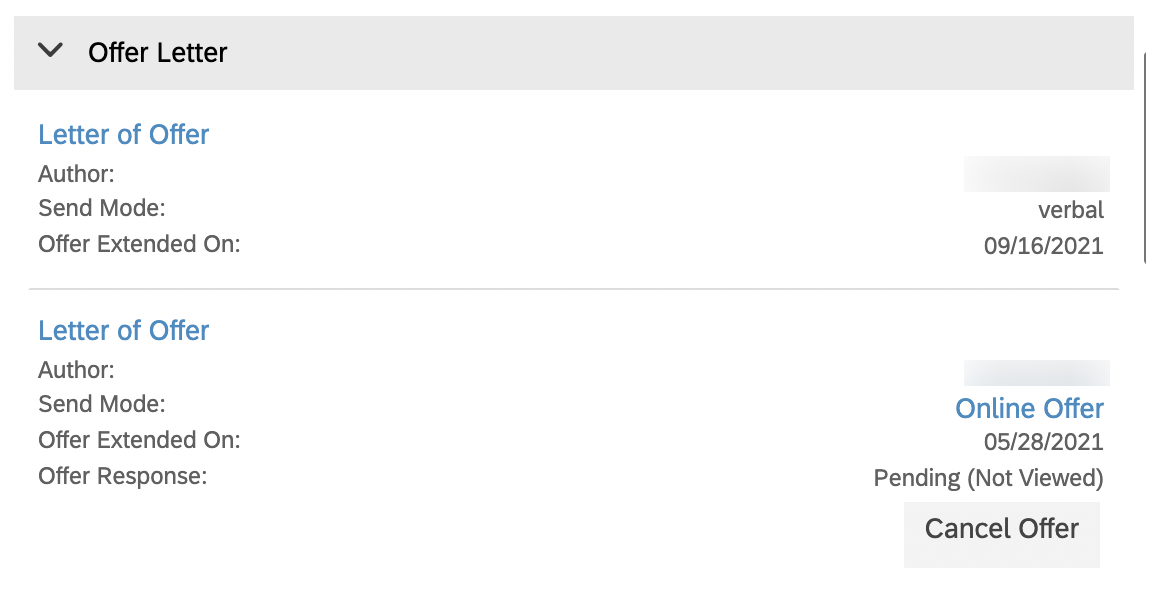Collapse the Offer Letter section chevron
This screenshot has width=1150, height=592.
pos(51,51)
